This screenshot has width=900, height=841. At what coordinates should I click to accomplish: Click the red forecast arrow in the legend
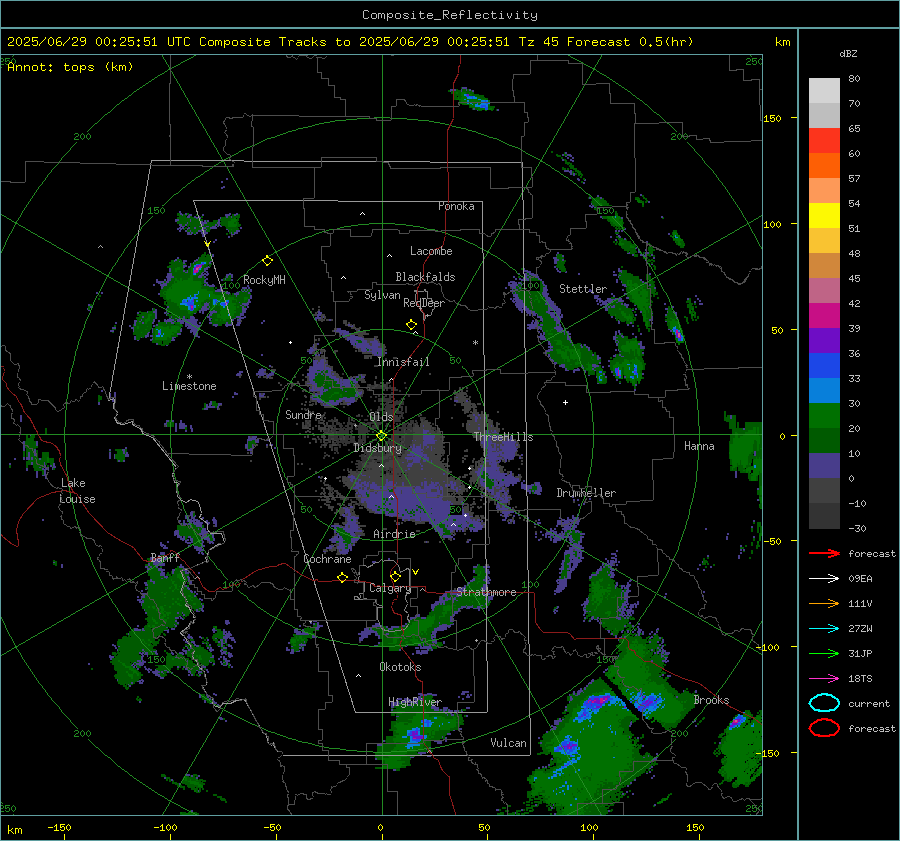pyautogui.click(x=824, y=553)
